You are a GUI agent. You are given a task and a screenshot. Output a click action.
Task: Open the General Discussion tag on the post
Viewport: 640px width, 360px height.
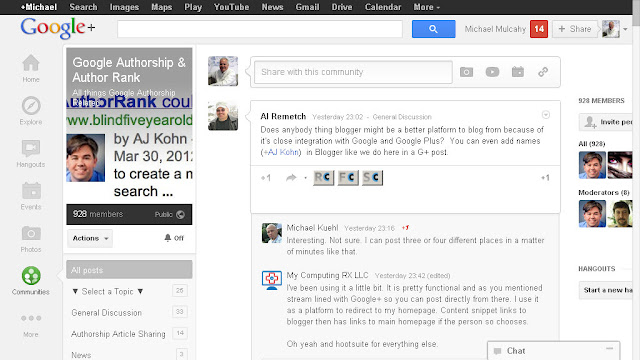(x=402, y=117)
